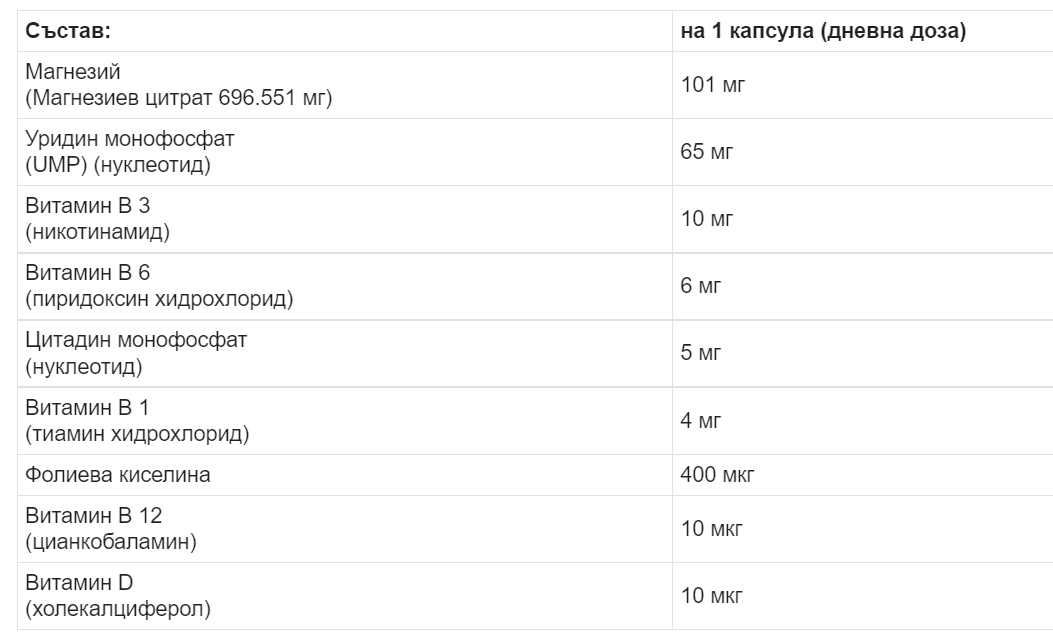
Task: Click the "6 мг" dose value
Action: pyautogui.click(x=701, y=286)
